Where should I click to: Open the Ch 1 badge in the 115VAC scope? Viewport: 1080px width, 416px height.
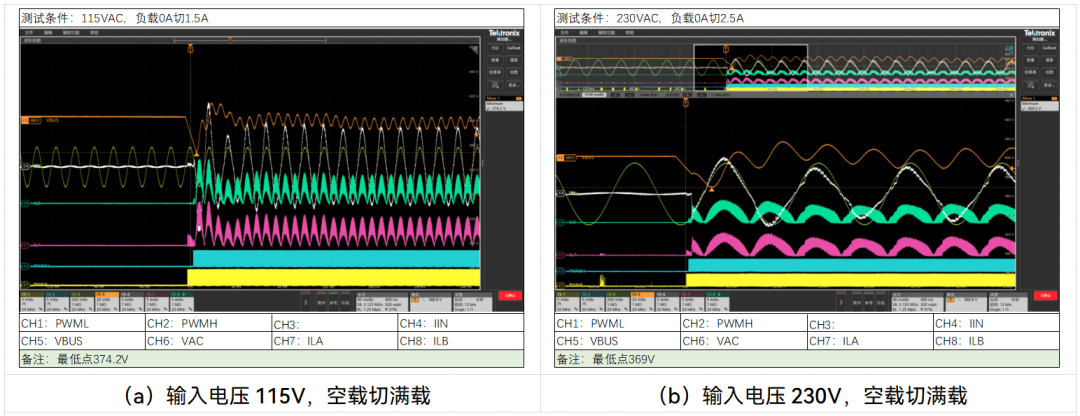tap(32, 300)
